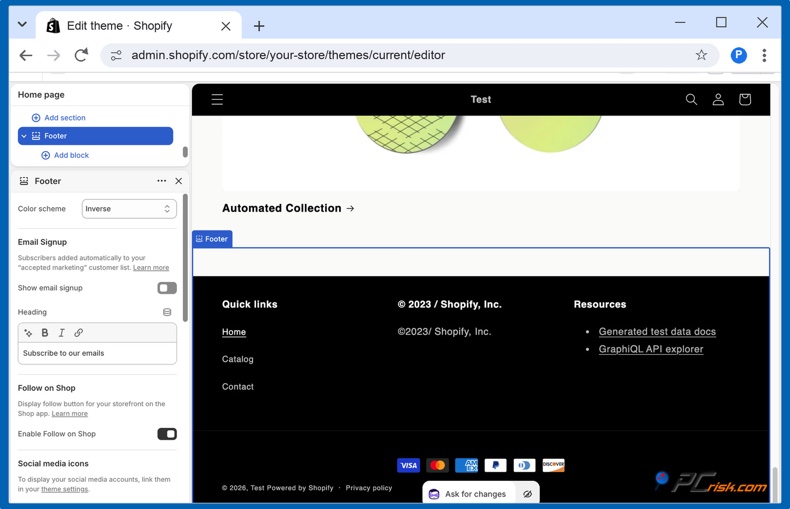Click the Subscribe to our emails field
Viewport: 790px width, 509px height.
(x=97, y=353)
